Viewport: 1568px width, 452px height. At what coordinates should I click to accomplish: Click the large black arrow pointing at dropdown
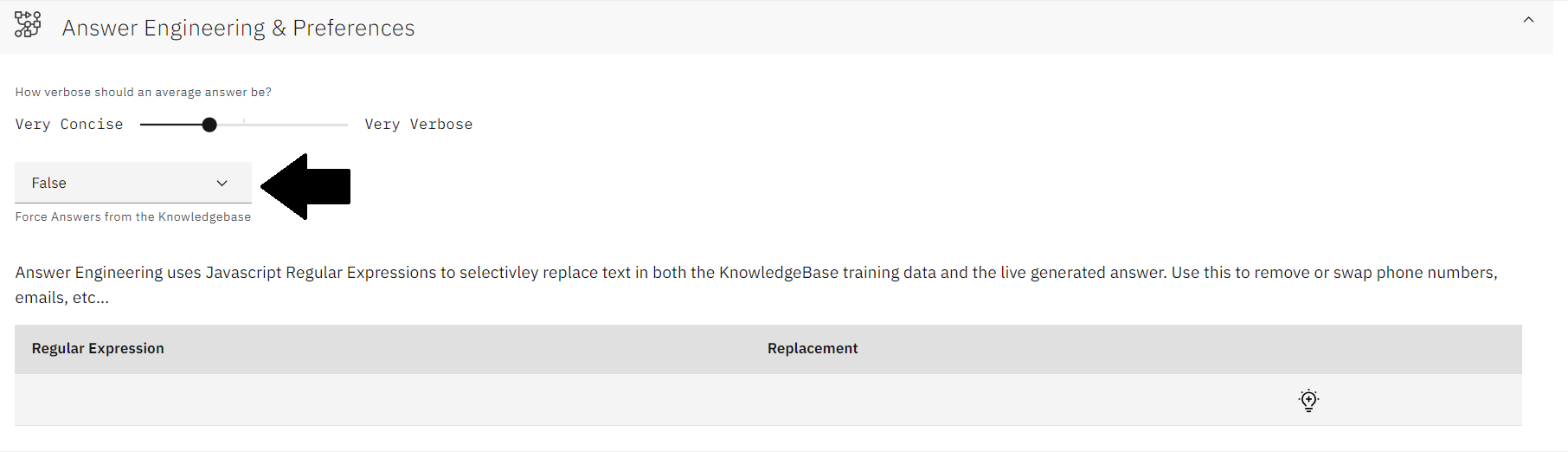305,186
